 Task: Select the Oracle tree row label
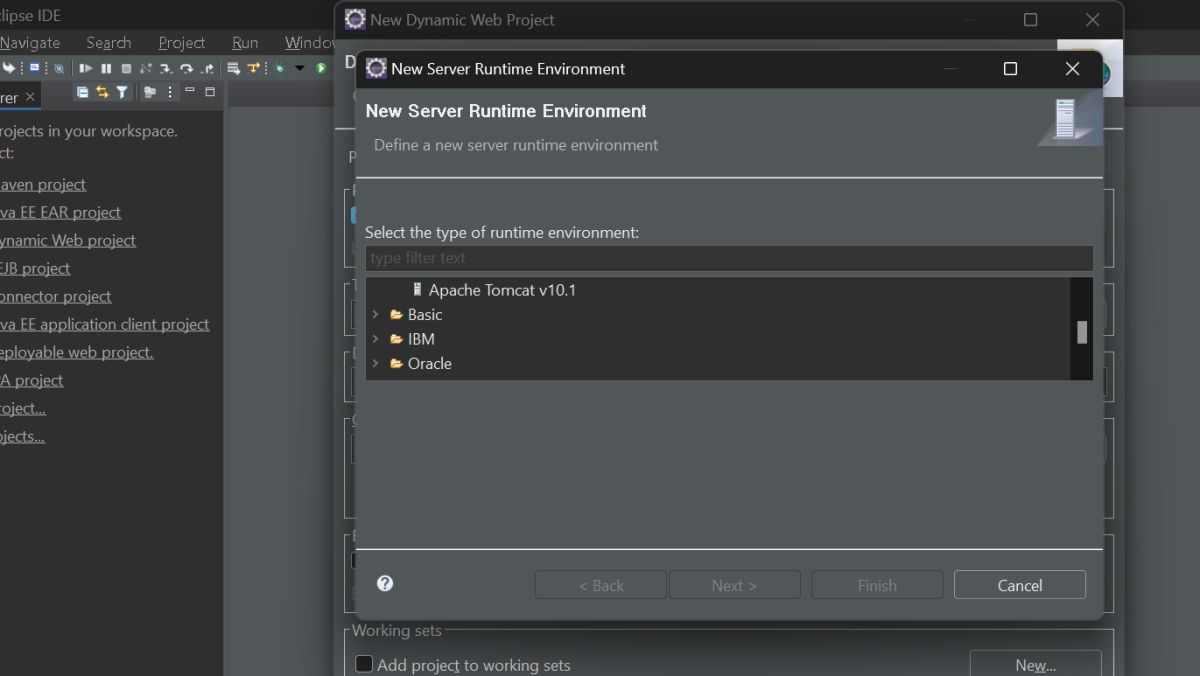click(x=430, y=364)
